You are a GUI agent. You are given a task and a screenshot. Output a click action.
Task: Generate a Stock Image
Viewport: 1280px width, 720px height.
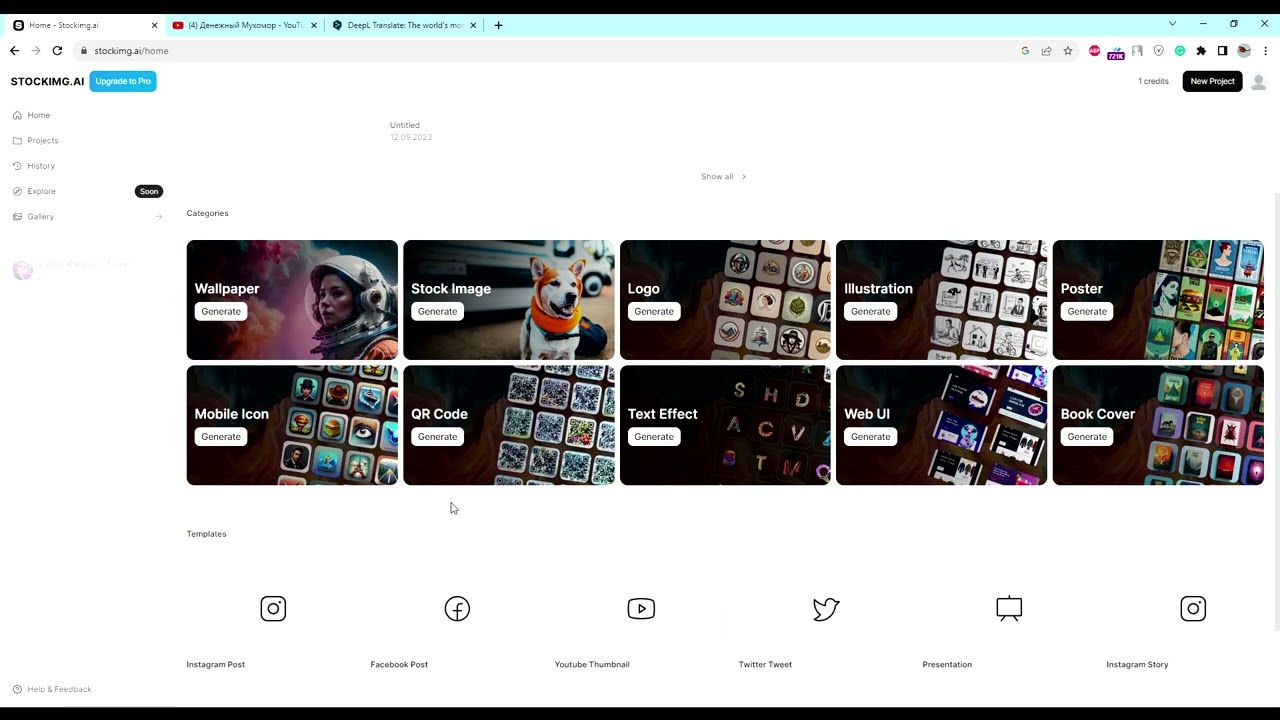pos(437,311)
